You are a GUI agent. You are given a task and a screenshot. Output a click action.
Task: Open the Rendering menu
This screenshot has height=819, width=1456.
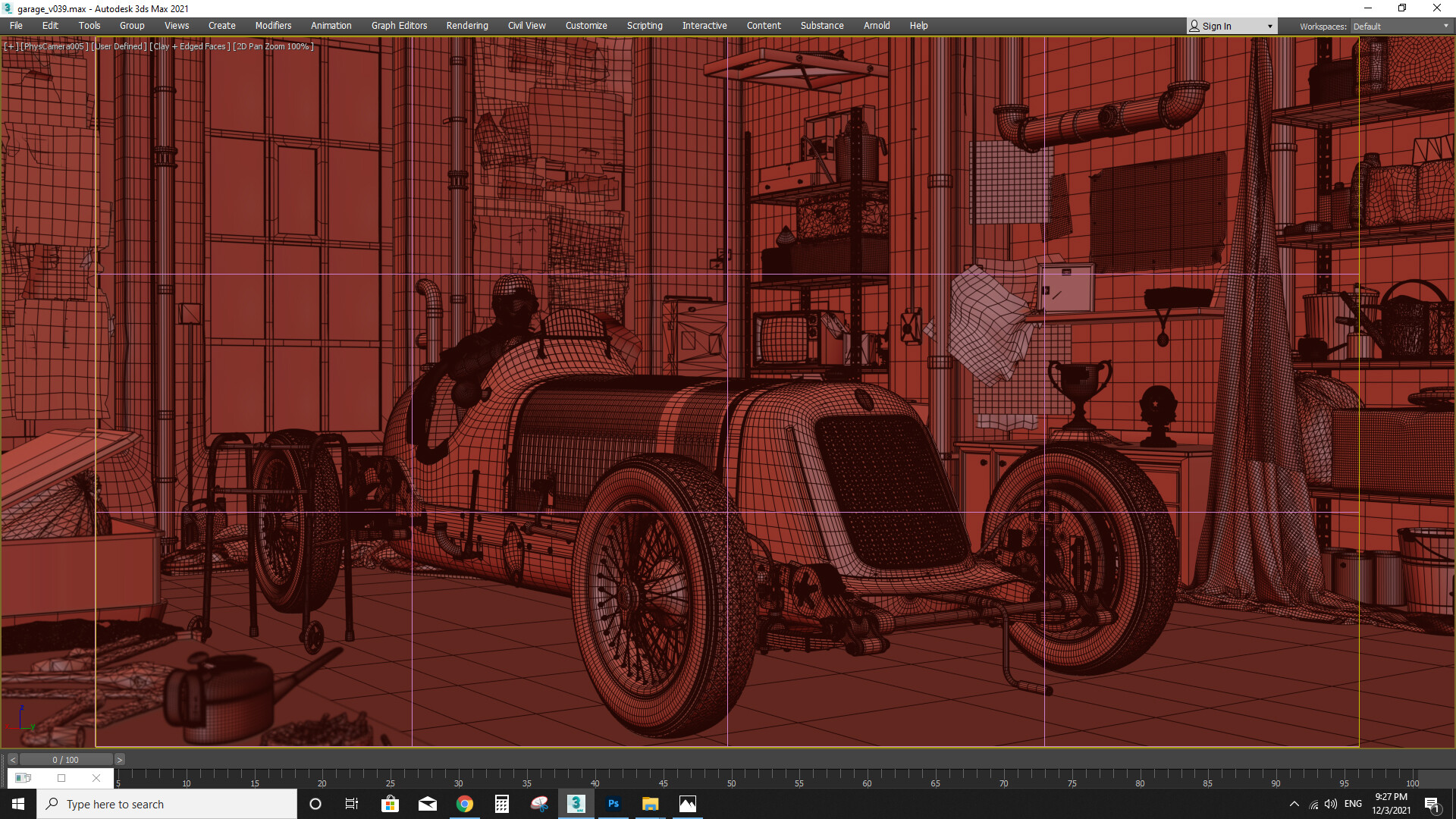point(466,26)
